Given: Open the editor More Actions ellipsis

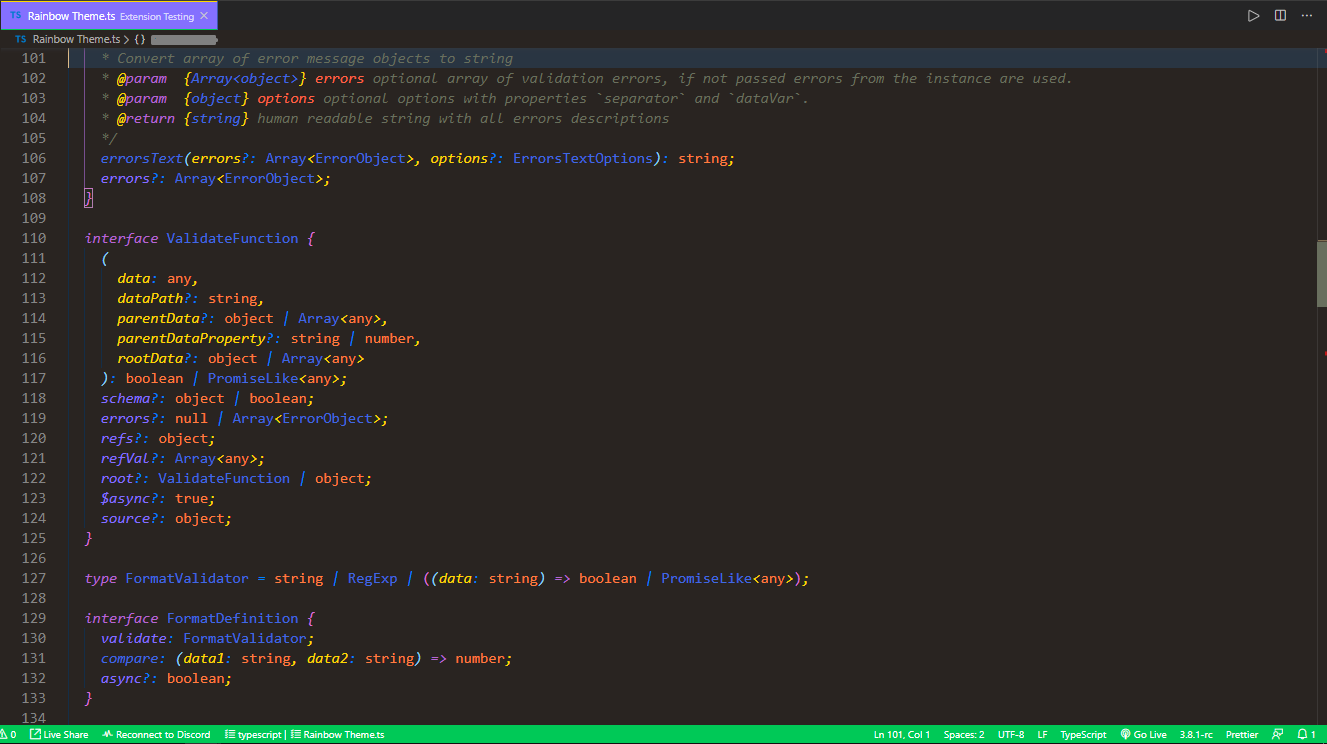Looking at the screenshot, I should tap(1307, 15).
